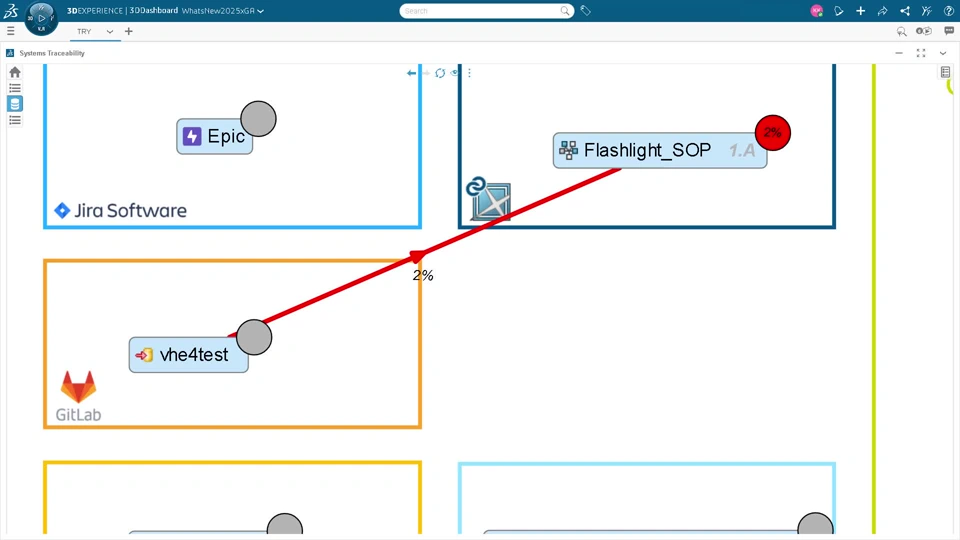960x540 pixels.
Task: Open the TRY tab chevron menu
Action: [110, 31]
